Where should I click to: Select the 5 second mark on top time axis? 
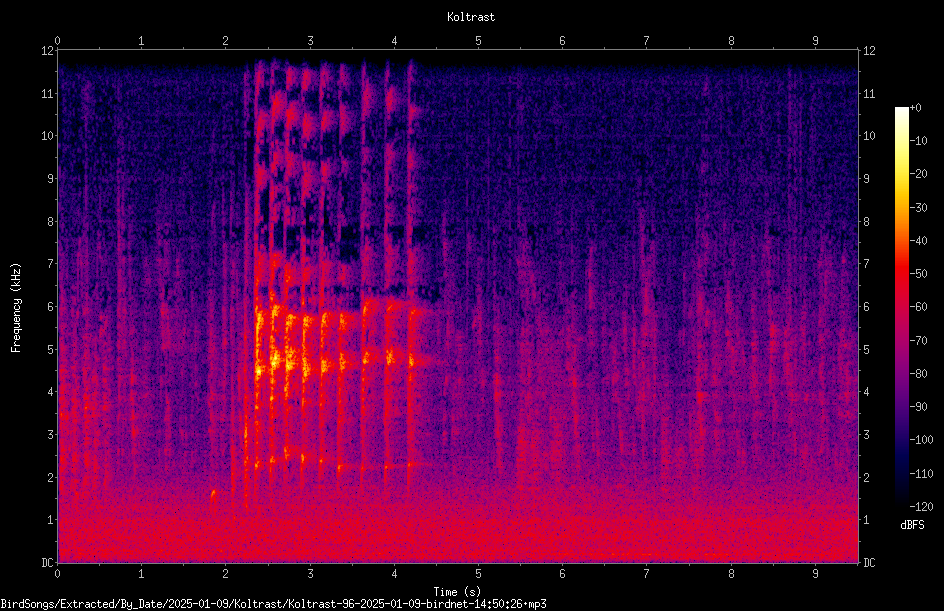[x=479, y=41]
